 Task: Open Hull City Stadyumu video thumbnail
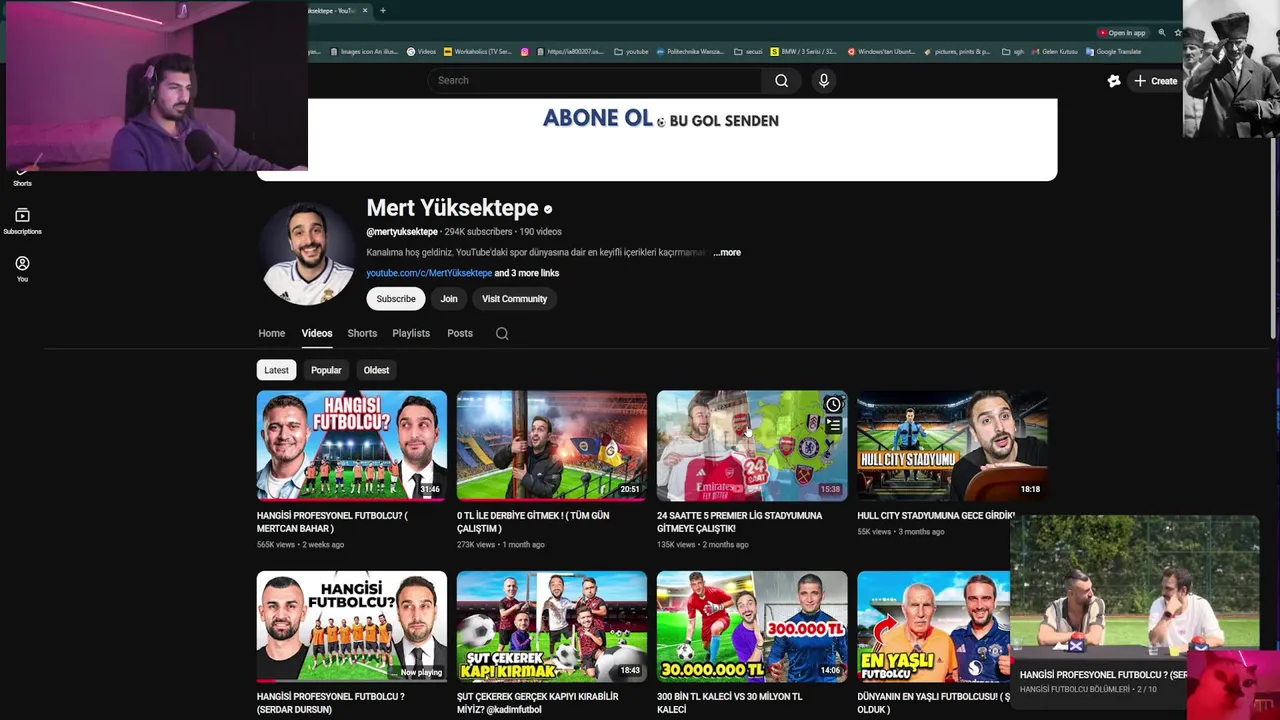tap(952, 445)
